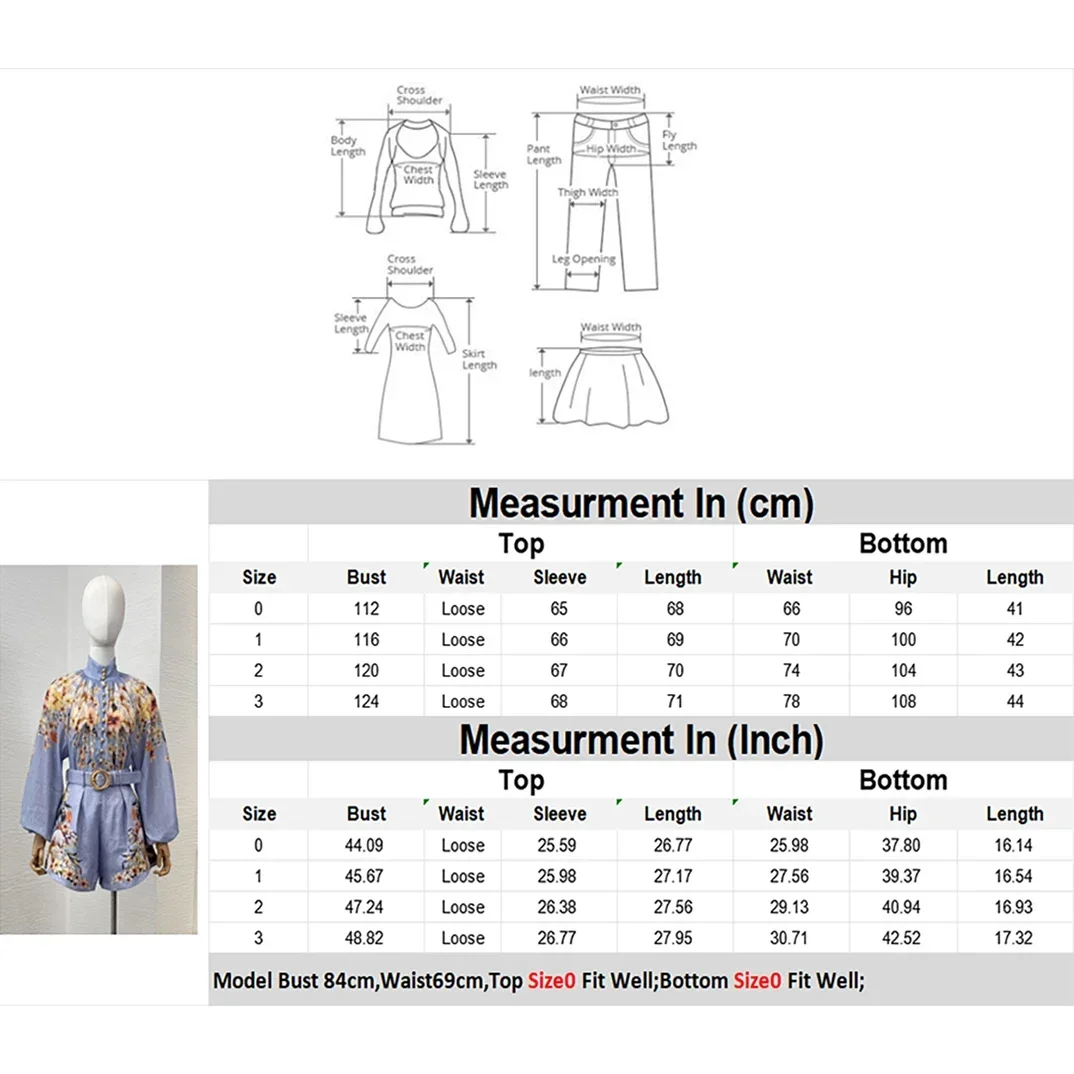Select hip value 104

click(x=903, y=670)
